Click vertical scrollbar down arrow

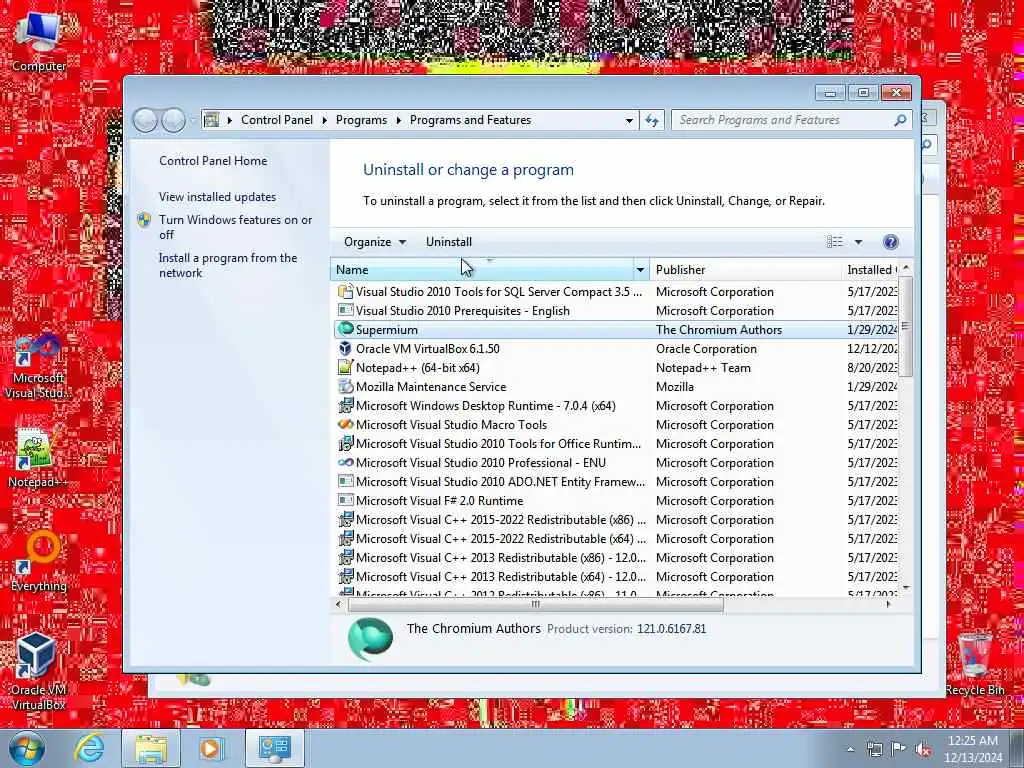click(905, 588)
